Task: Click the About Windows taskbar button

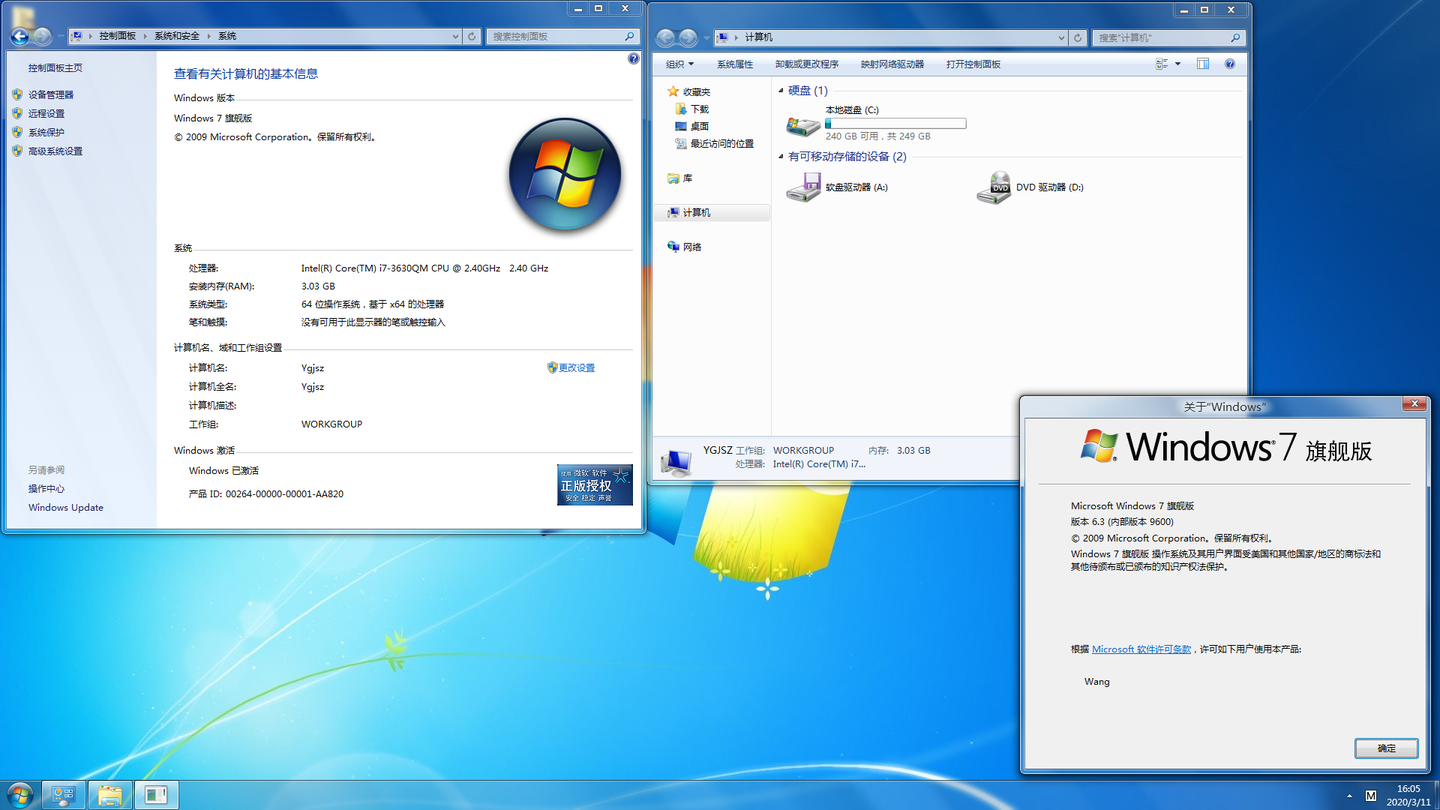Action: coord(156,796)
